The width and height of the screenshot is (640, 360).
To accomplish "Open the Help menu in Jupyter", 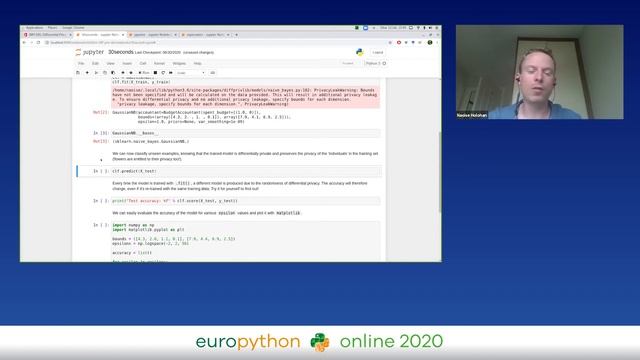I will point(198,63).
